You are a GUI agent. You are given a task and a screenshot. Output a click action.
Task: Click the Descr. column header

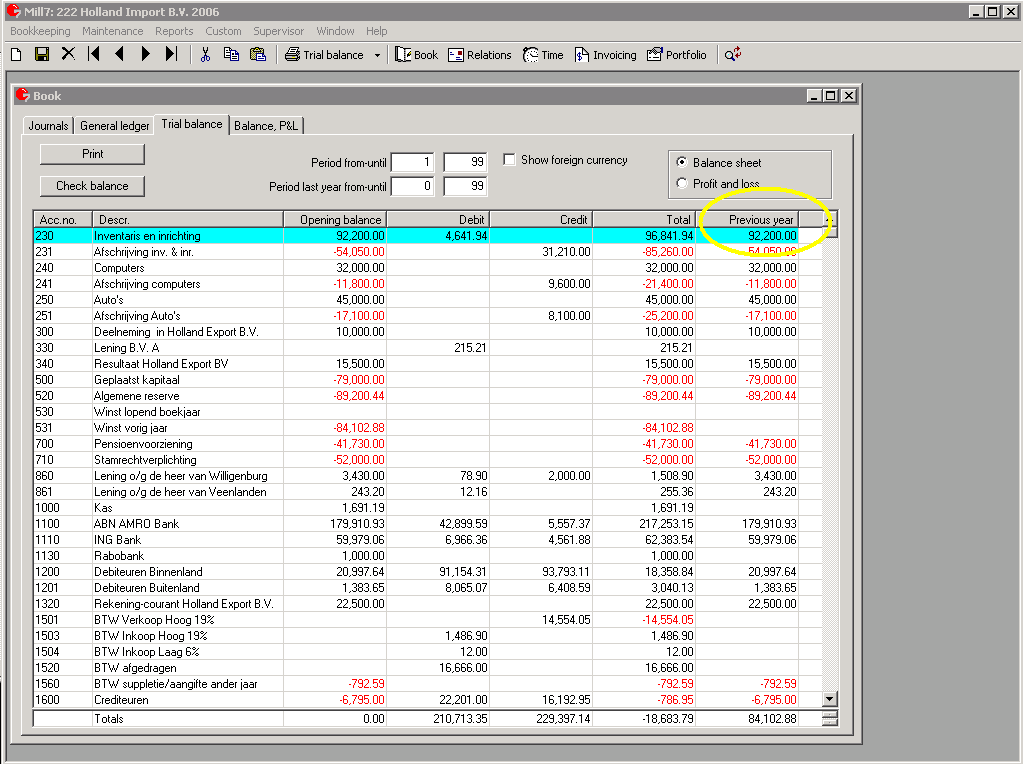point(188,220)
